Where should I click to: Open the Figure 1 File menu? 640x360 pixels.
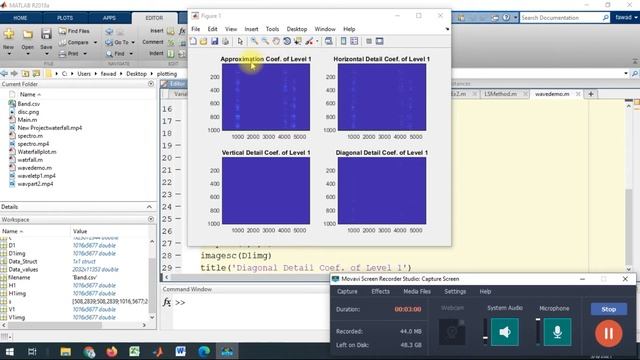click(196, 29)
